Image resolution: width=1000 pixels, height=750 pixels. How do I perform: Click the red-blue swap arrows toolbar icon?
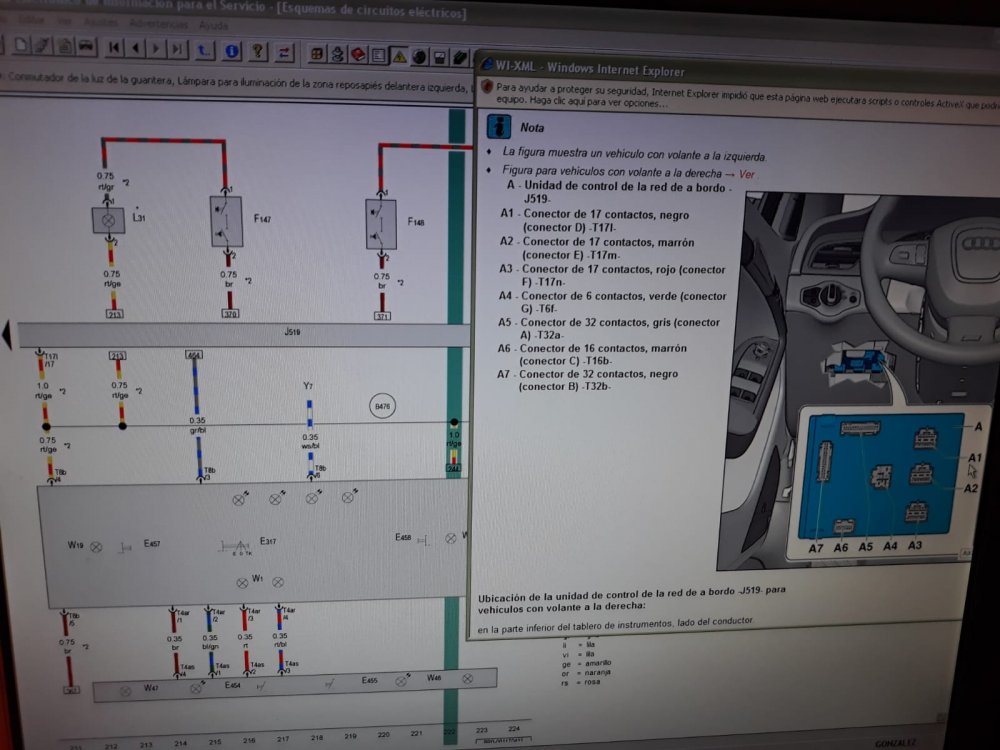[285, 51]
